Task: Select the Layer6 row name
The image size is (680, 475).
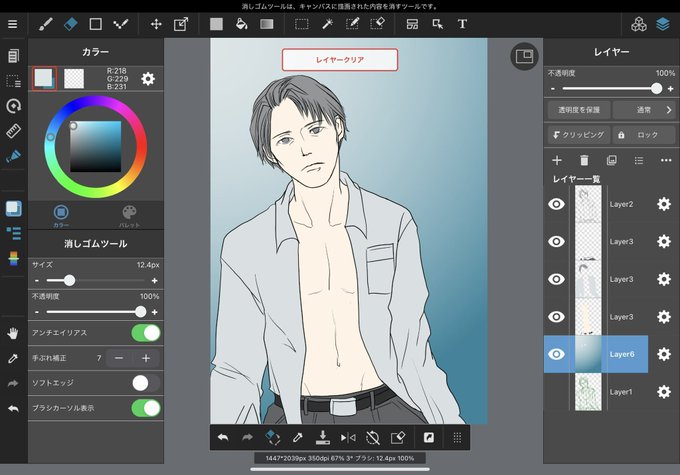Action: (622, 354)
